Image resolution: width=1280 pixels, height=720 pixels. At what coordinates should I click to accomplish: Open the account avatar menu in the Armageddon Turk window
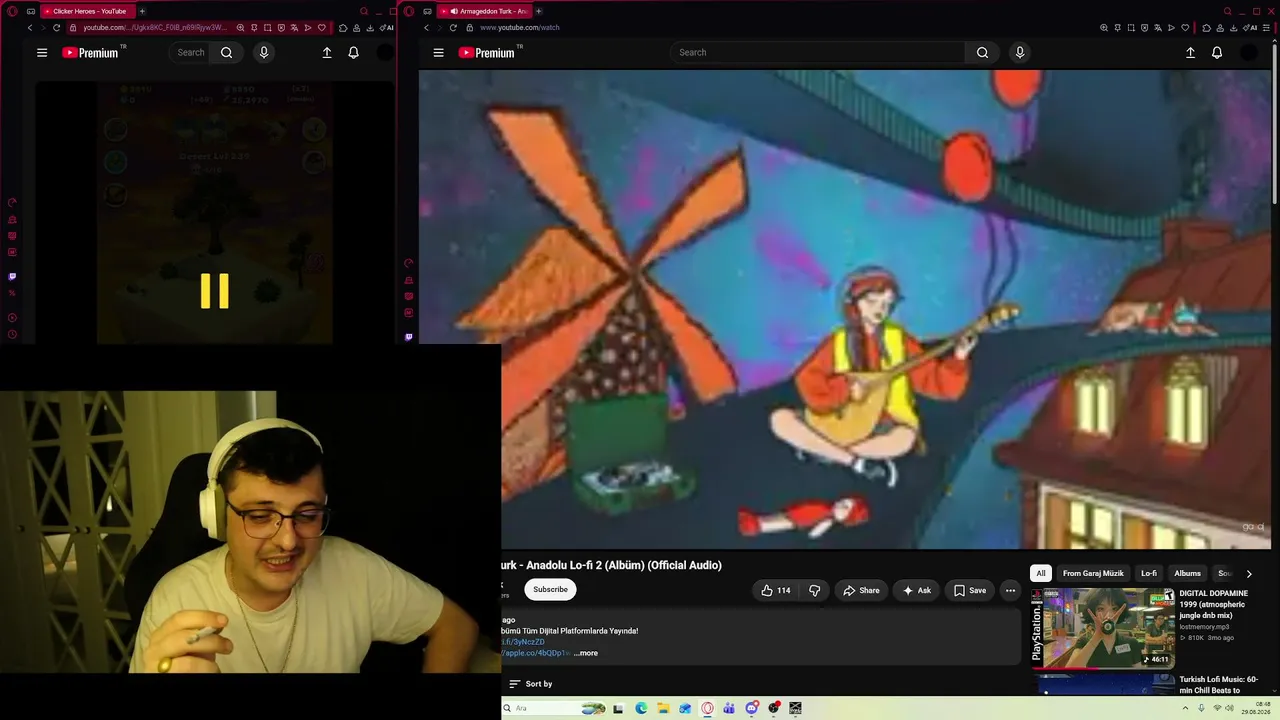tap(1249, 53)
